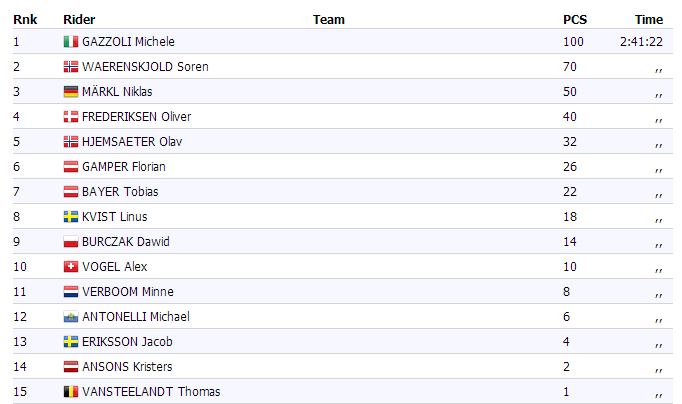
Task: Click the Time column header
Action: (x=649, y=19)
